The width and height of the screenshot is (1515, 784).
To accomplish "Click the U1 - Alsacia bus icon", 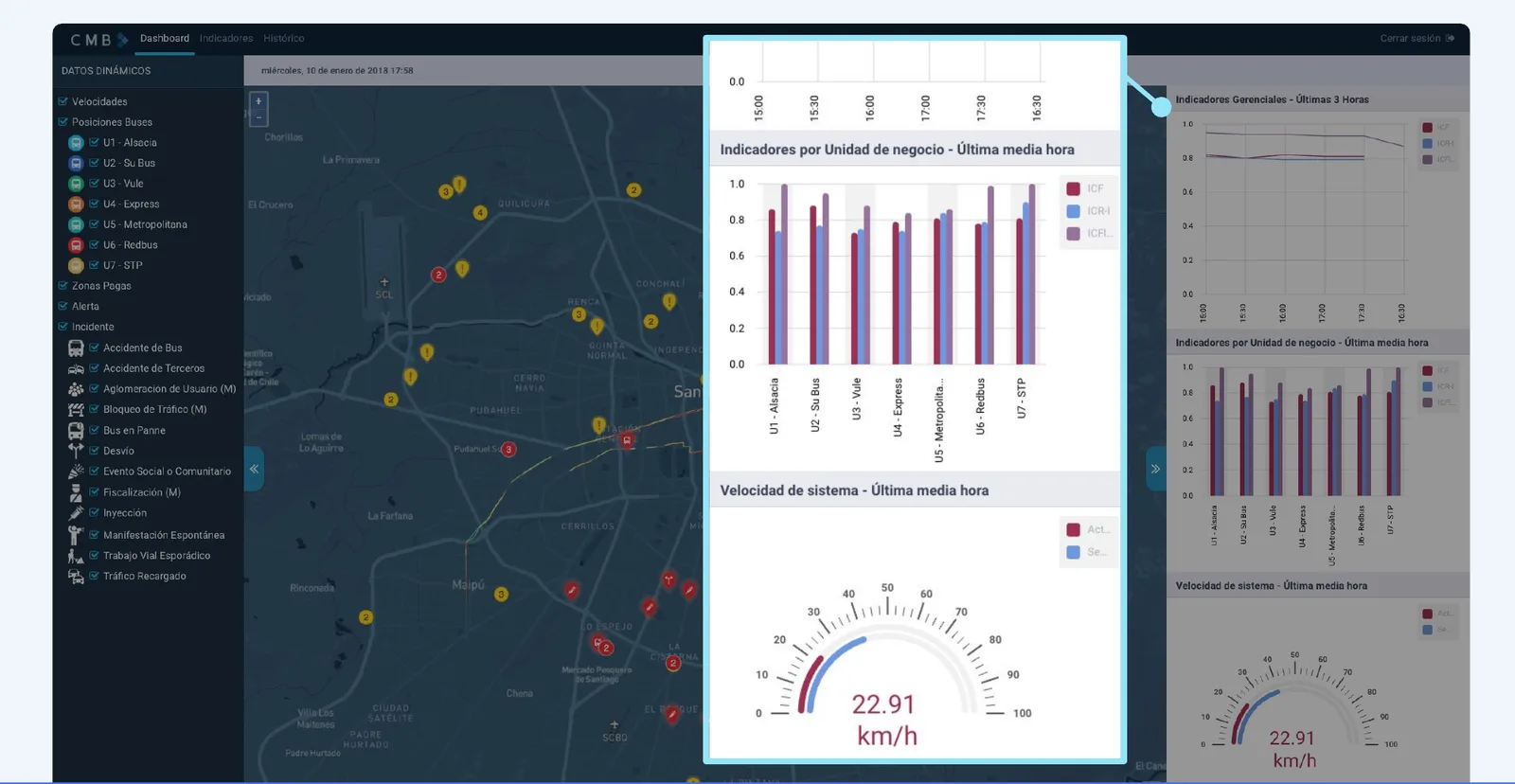I will [76, 143].
